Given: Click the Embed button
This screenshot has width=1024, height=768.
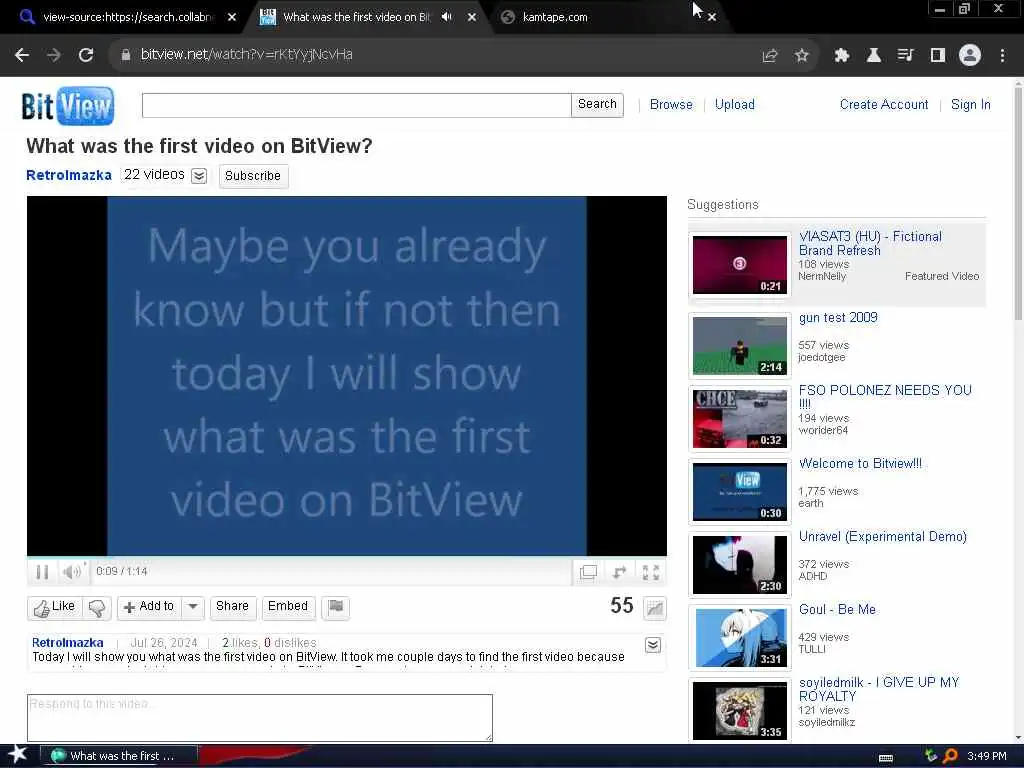Looking at the screenshot, I should (x=288, y=606).
